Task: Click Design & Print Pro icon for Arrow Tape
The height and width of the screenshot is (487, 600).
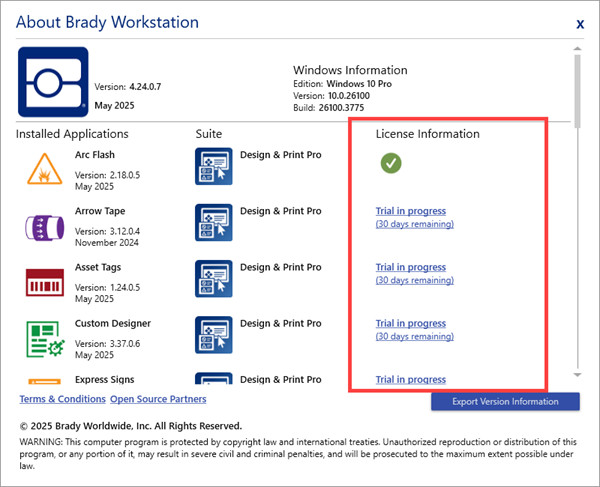Action: coord(214,223)
